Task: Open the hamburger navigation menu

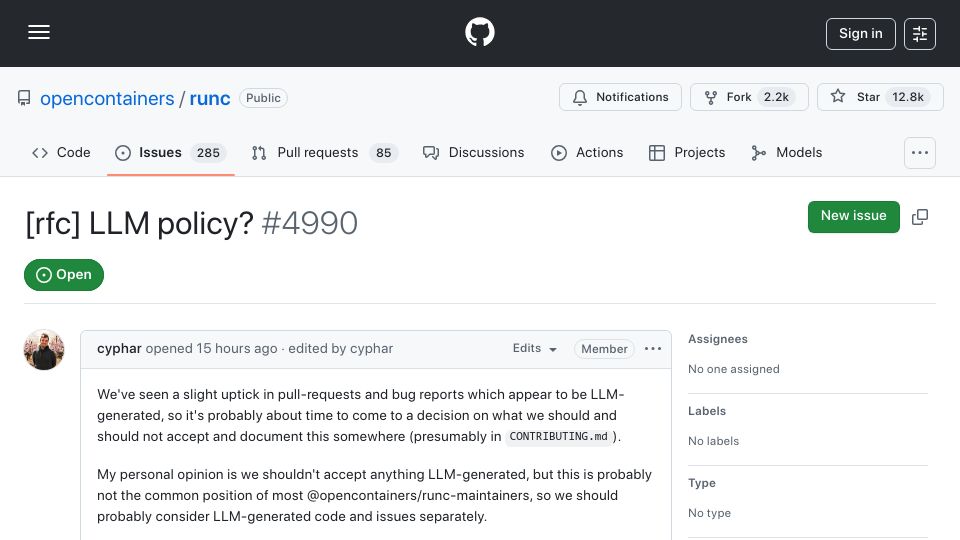Action: pyautogui.click(x=39, y=32)
